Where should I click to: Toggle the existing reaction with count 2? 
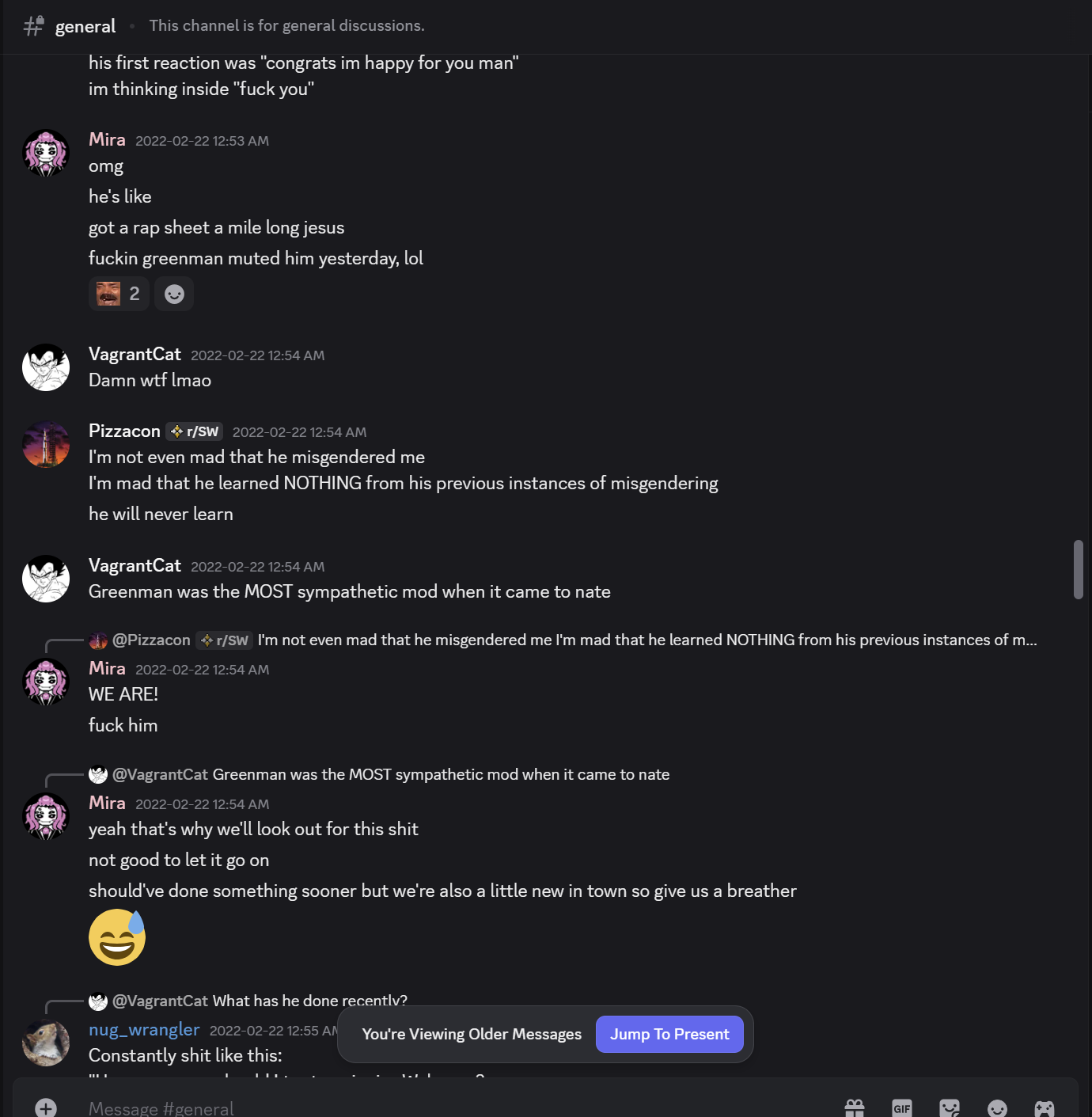119,294
